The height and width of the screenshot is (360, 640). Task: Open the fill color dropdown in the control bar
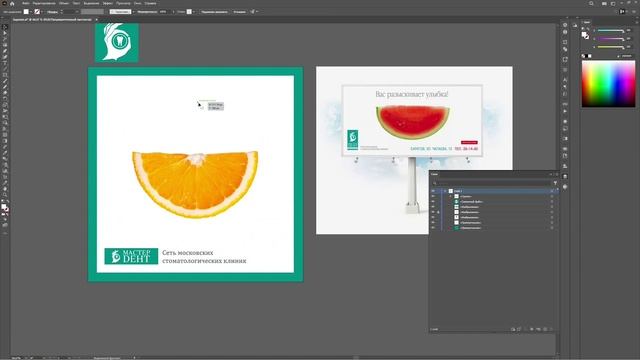(x=31, y=12)
